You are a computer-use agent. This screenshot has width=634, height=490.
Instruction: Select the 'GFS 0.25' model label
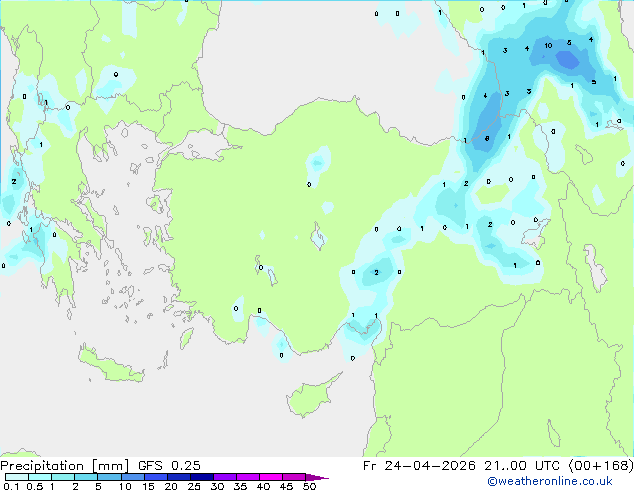[x=169, y=466]
